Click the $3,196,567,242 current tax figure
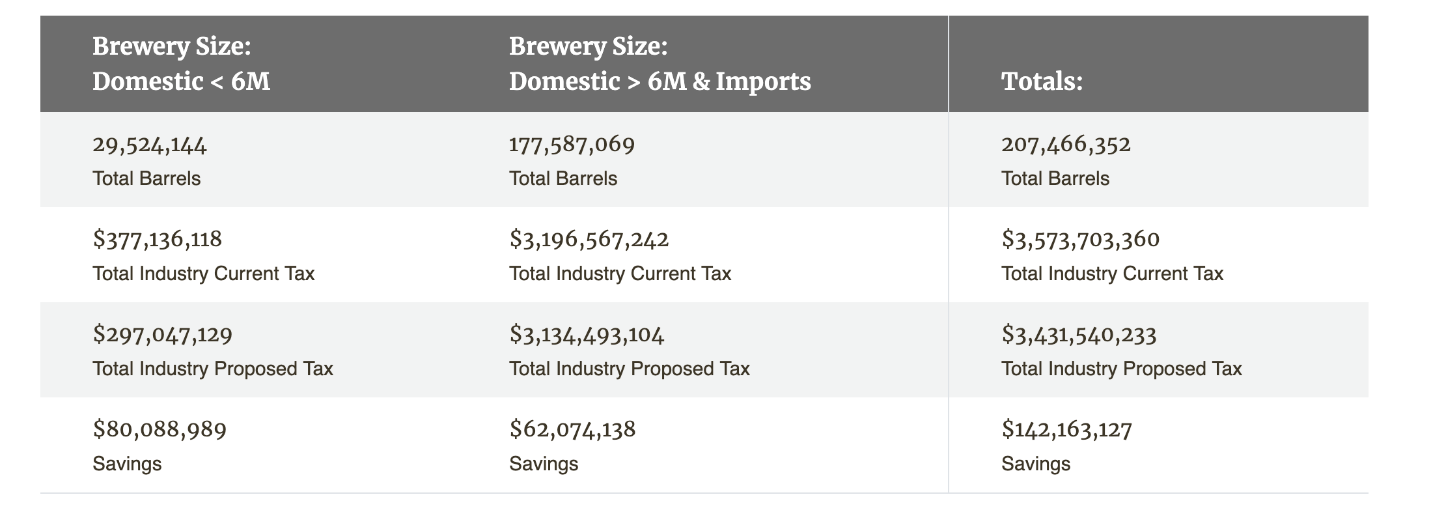The height and width of the screenshot is (512, 1431). point(589,239)
